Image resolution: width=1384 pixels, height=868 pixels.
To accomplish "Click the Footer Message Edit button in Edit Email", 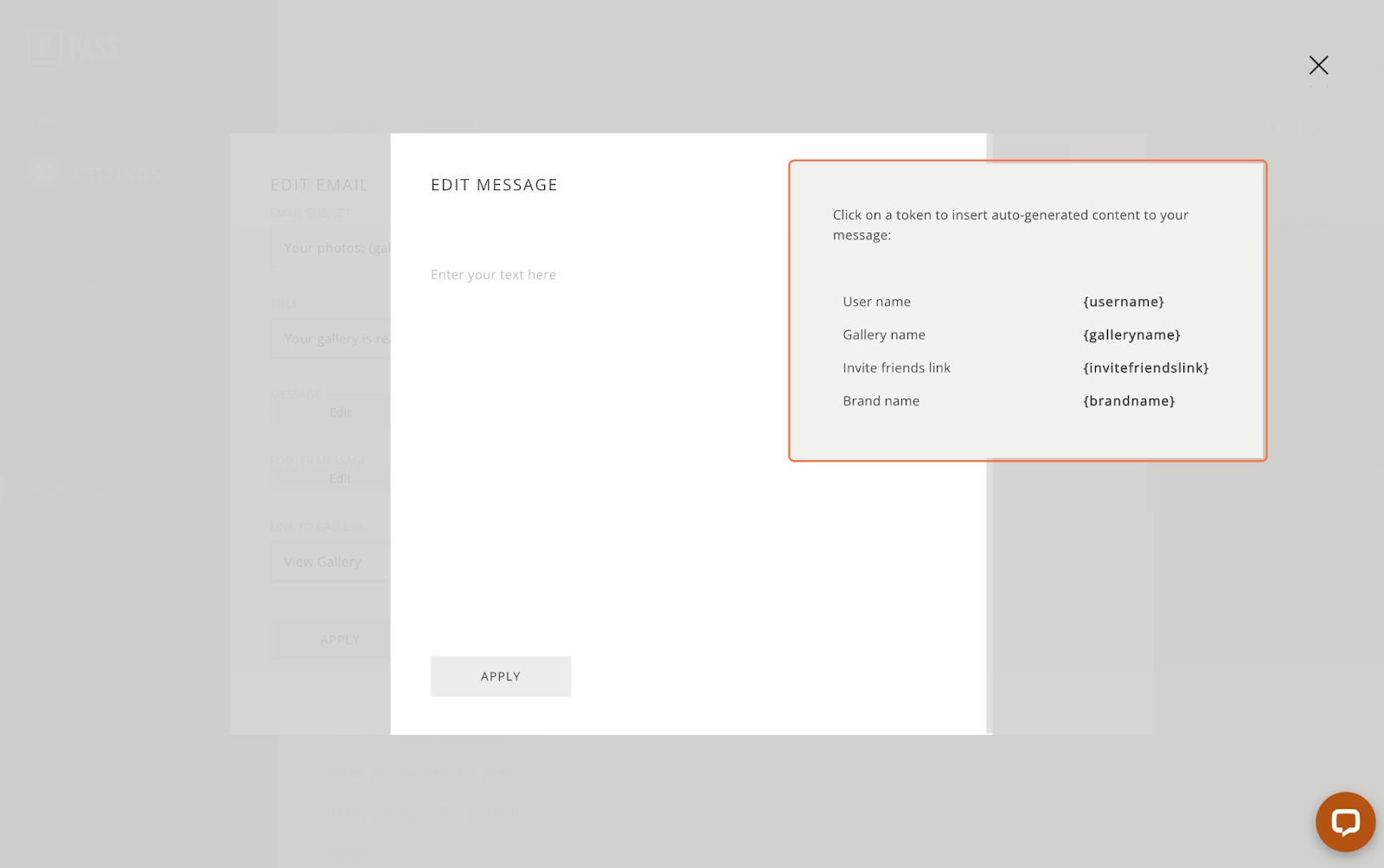I will (330, 479).
